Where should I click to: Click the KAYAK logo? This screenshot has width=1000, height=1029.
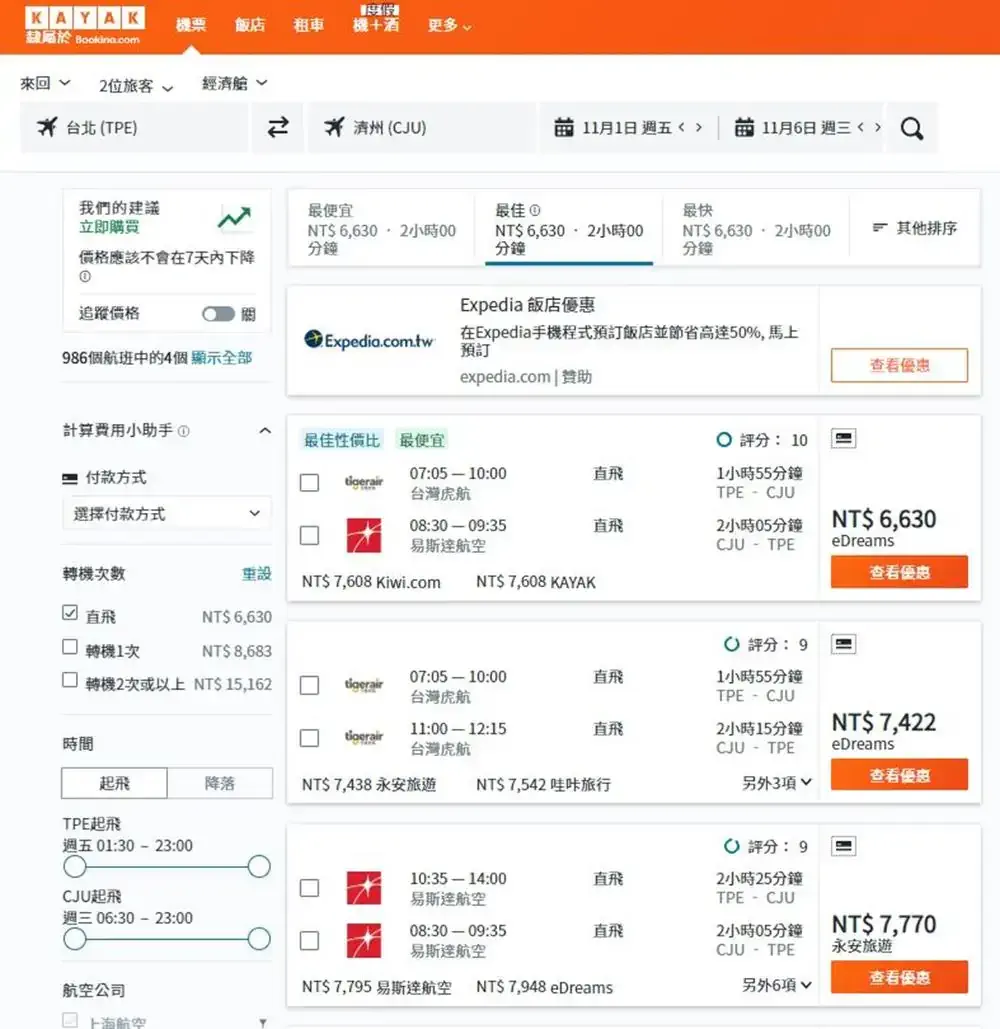[85, 25]
